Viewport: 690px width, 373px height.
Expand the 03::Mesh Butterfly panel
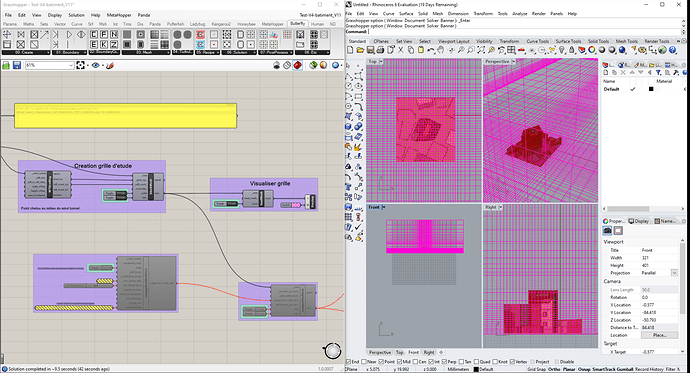point(146,52)
